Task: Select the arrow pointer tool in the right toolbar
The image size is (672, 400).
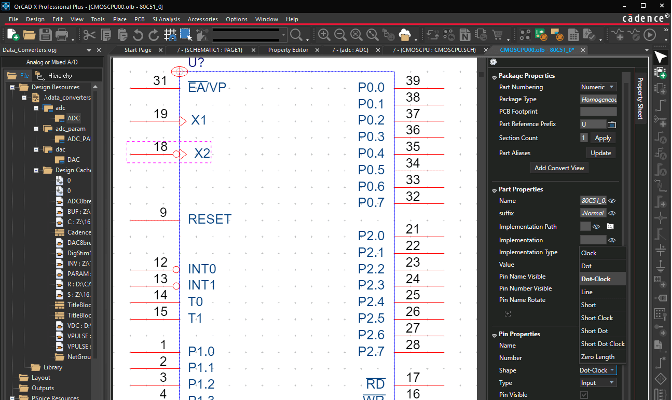Action: [x=660, y=57]
